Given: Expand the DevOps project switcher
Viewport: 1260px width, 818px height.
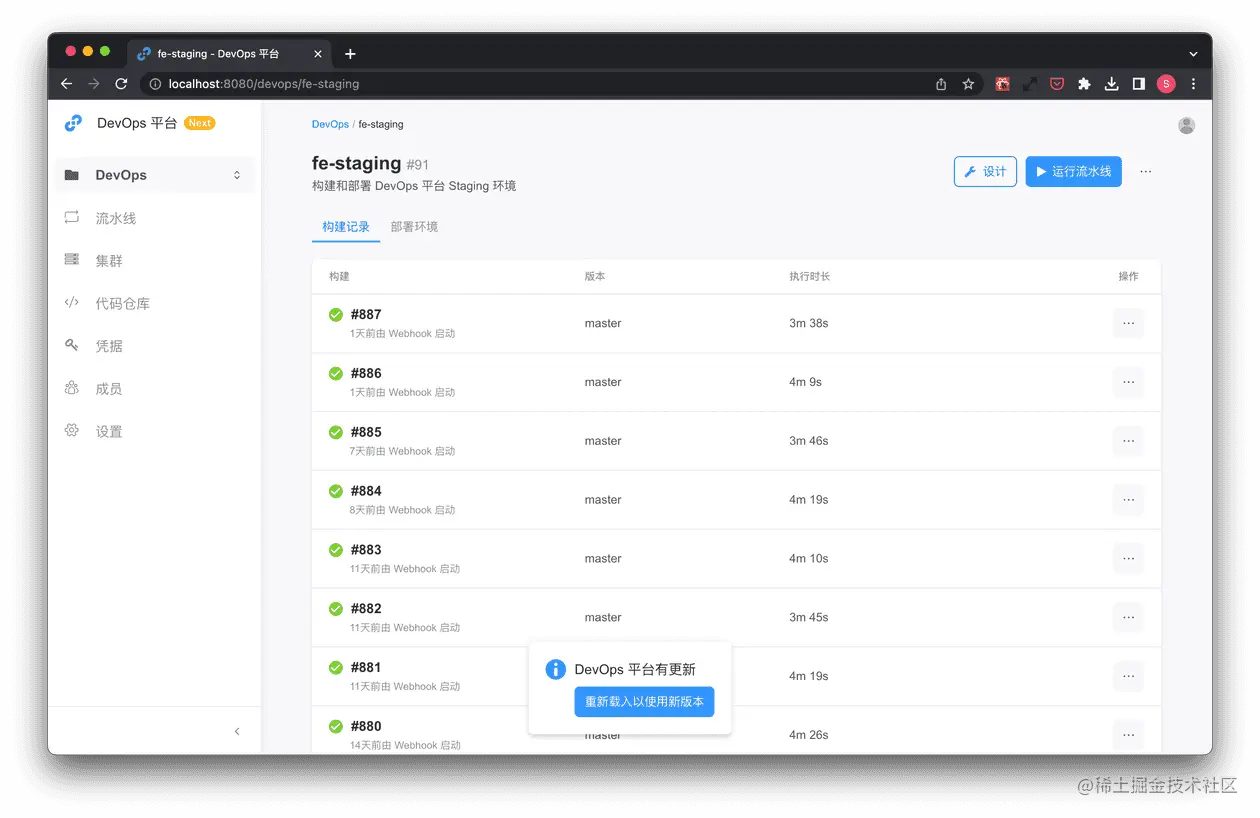Looking at the screenshot, I should [x=237, y=175].
